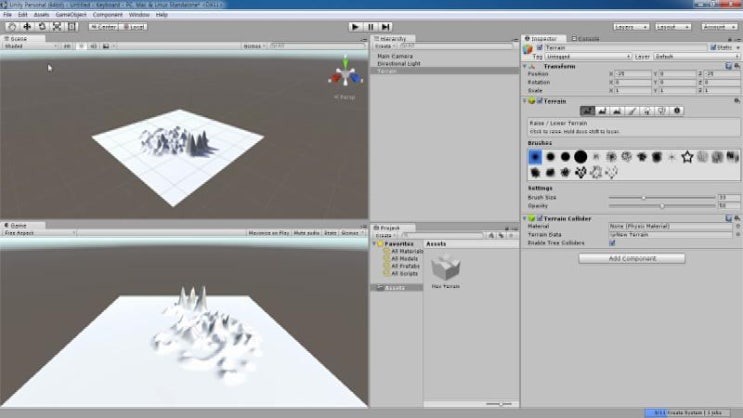Open the Terrain Data object picker circle
This screenshot has width=743, height=418.
click(738, 235)
